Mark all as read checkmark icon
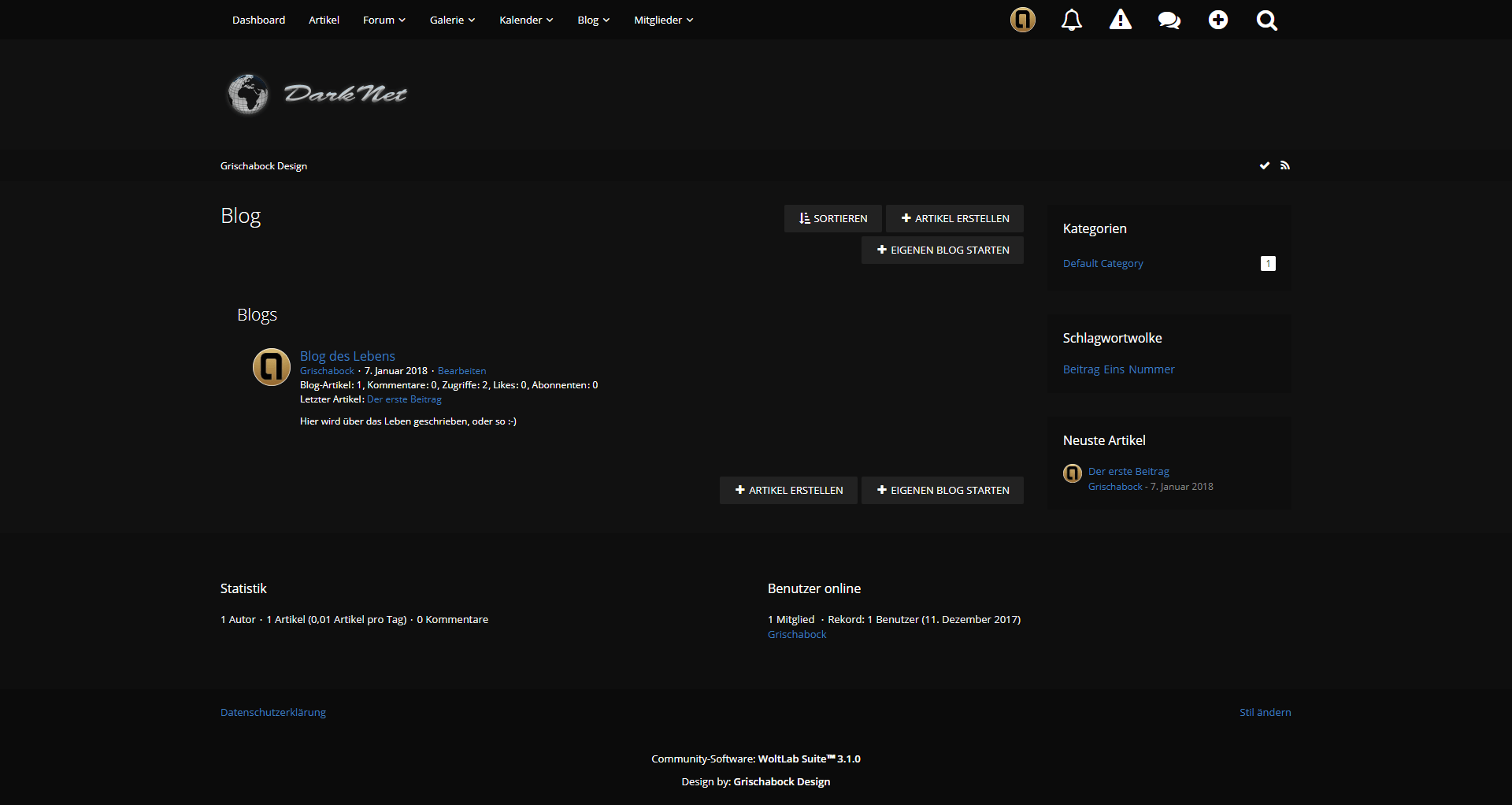The width and height of the screenshot is (1512, 805). [1264, 165]
